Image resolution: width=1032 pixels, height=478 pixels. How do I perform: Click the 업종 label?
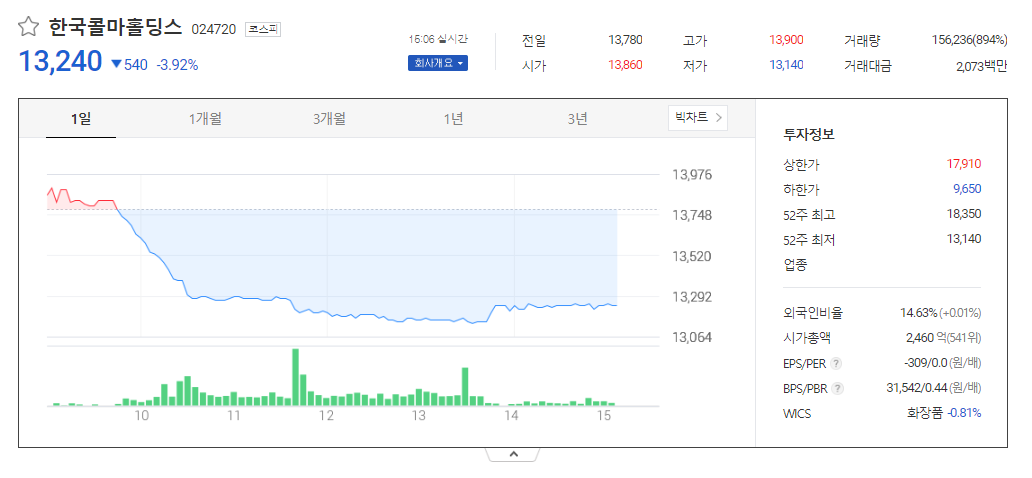click(794, 265)
